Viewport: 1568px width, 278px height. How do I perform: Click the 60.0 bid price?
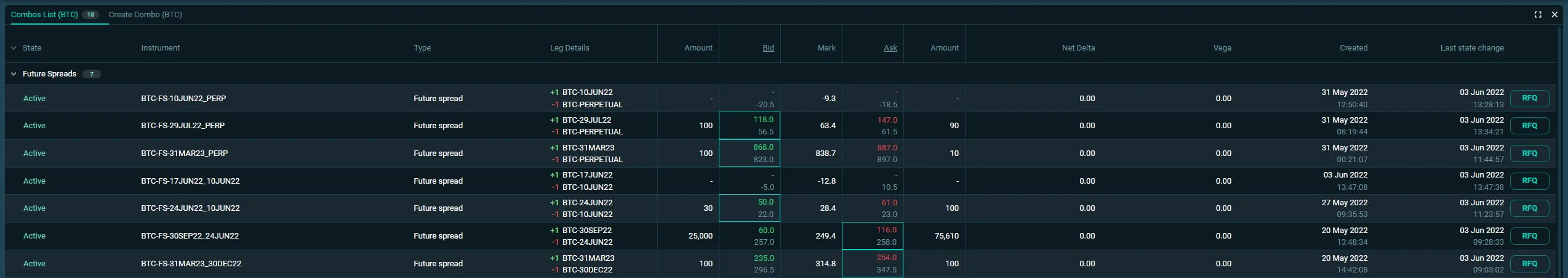[x=766, y=231]
